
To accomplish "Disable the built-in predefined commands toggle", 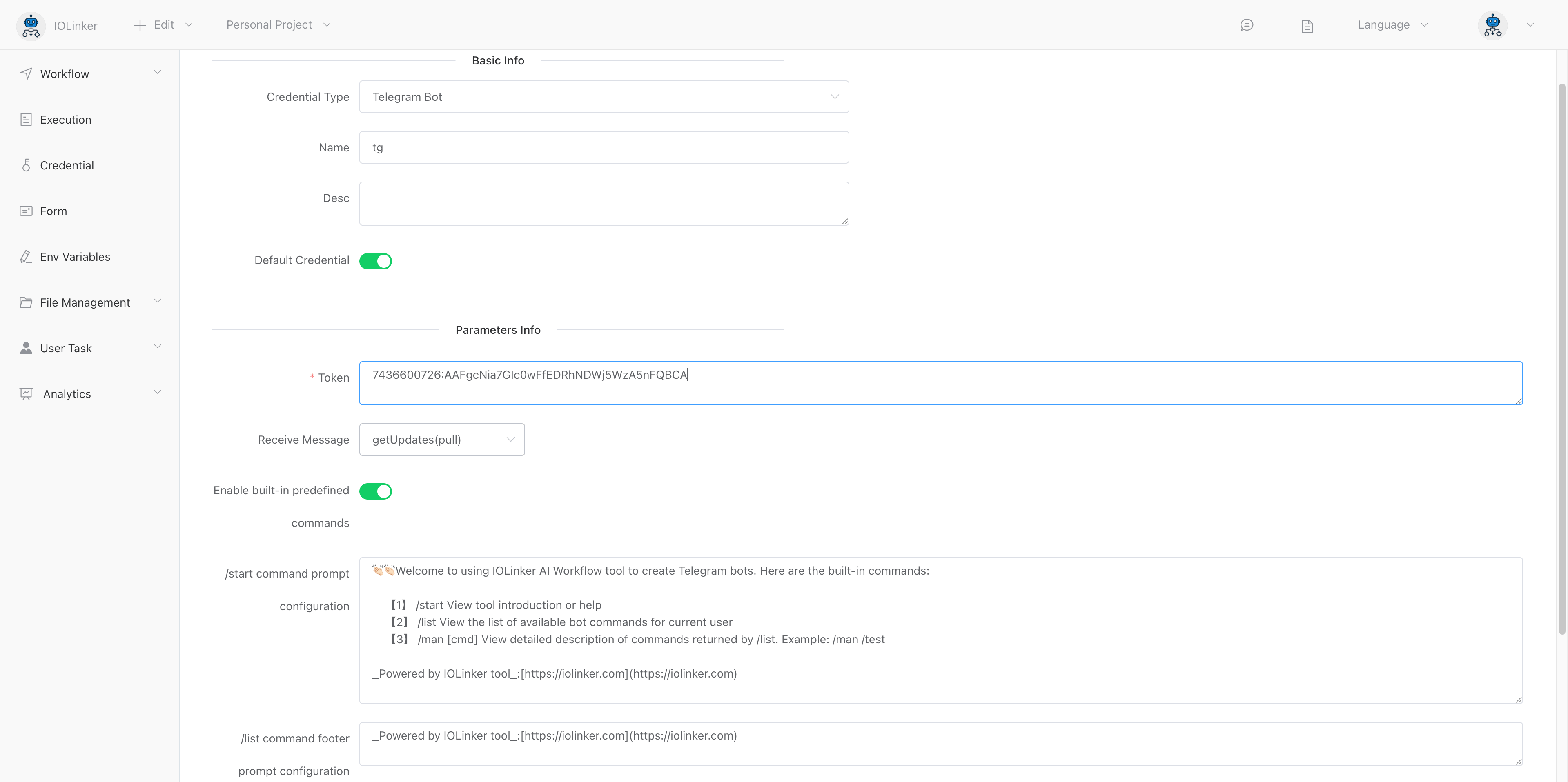I will pos(376,491).
